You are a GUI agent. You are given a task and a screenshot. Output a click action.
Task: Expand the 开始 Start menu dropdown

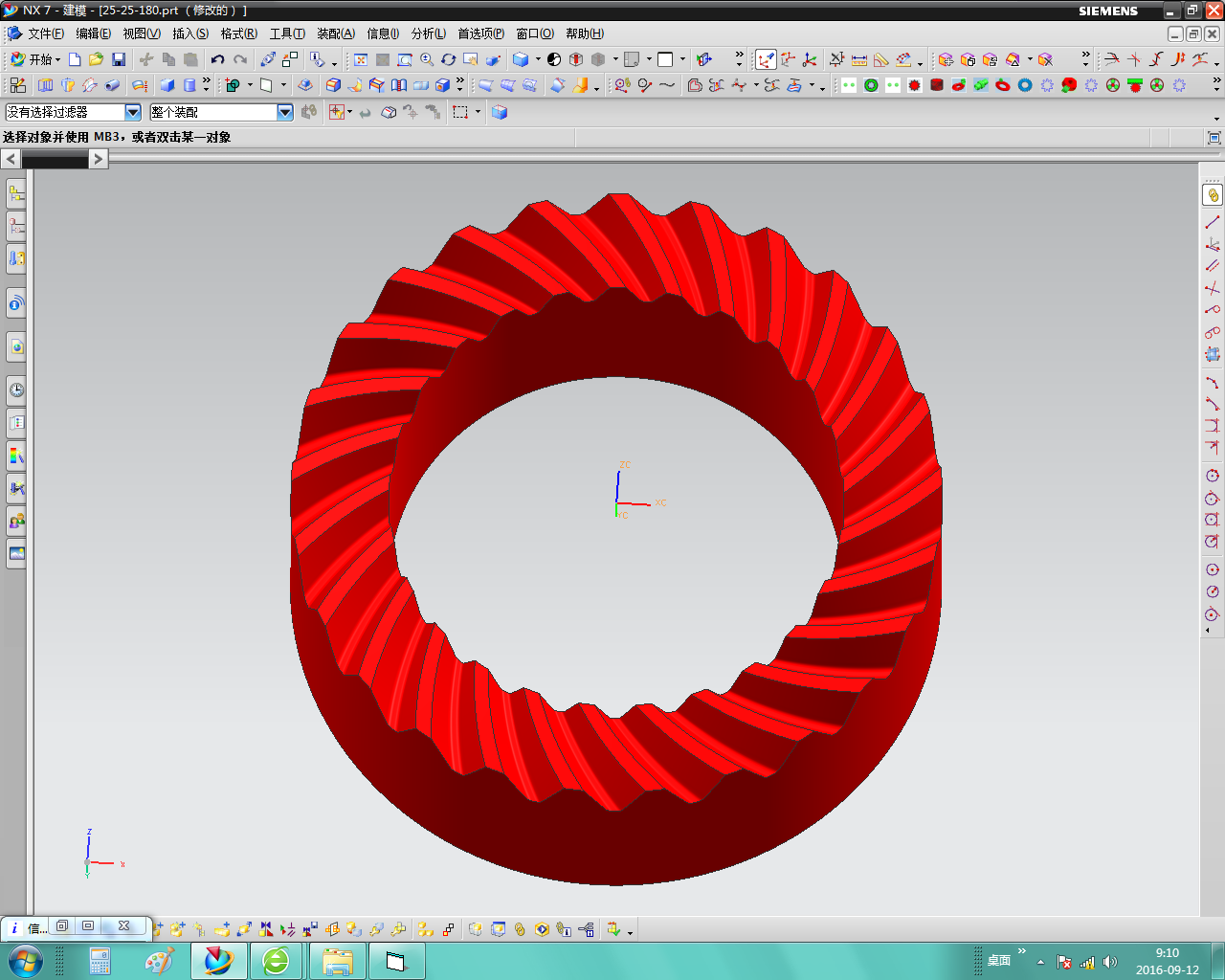[35, 59]
